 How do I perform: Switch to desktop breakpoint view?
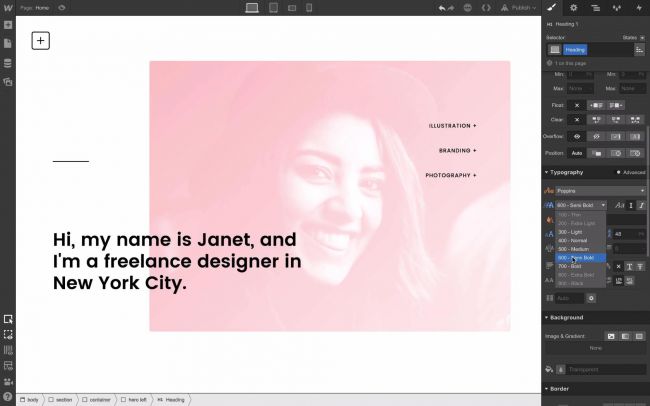tap(252, 8)
